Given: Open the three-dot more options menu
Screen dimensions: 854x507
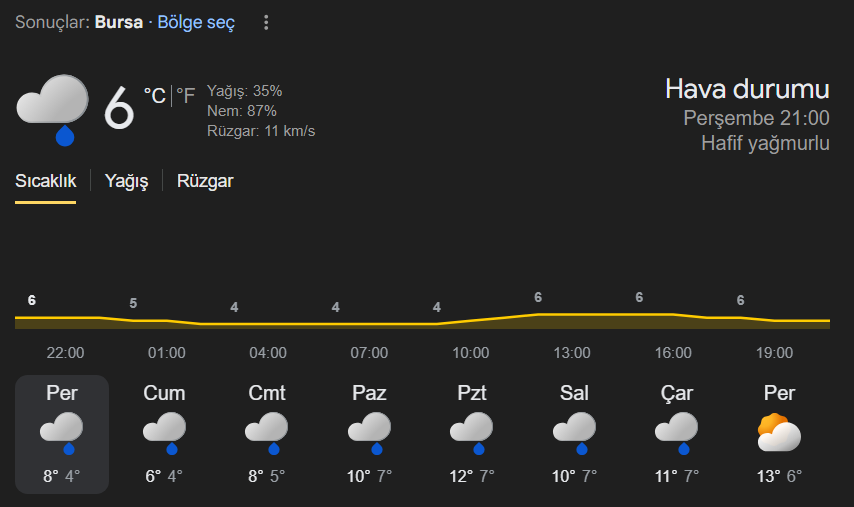Looking at the screenshot, I should point(266,23).
